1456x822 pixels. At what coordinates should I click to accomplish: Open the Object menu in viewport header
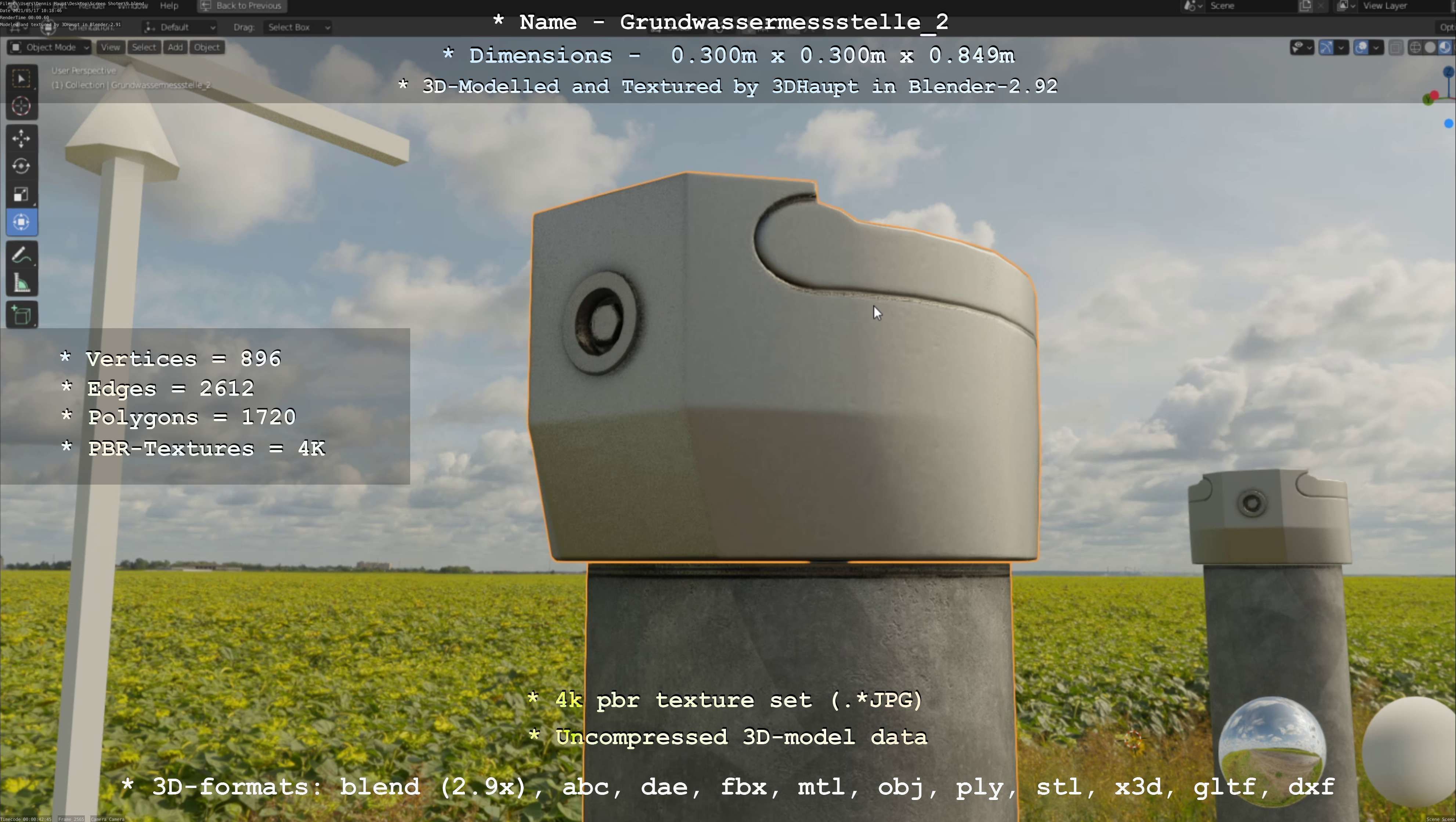tap(207, 47)
